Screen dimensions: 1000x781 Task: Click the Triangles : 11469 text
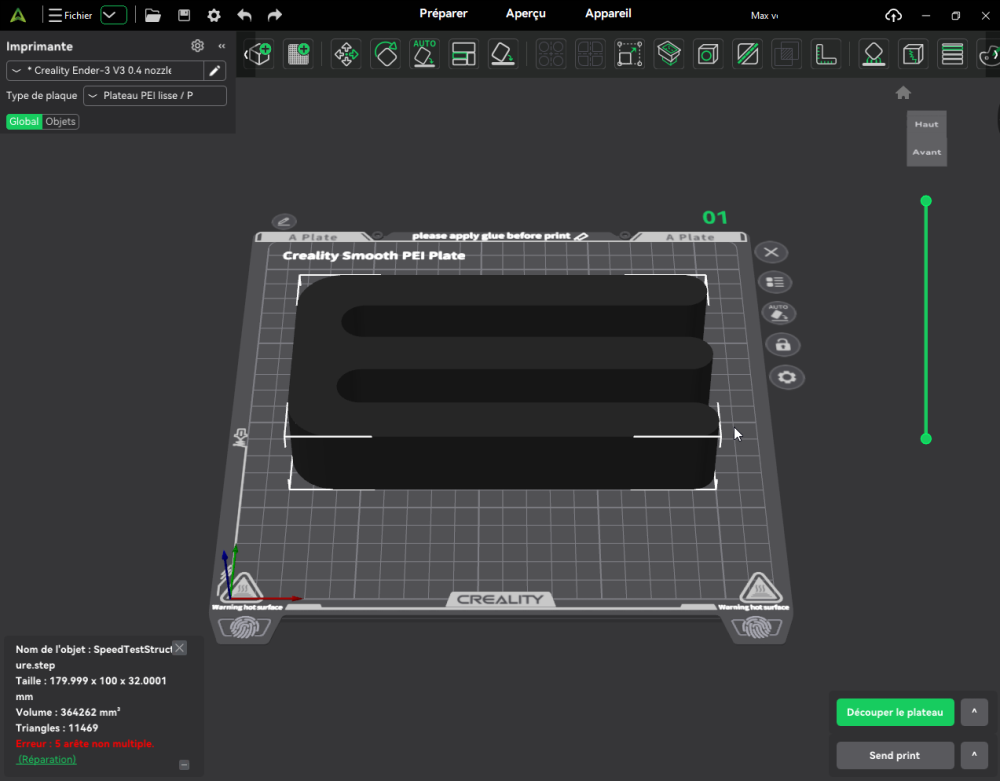coord(57,727)
